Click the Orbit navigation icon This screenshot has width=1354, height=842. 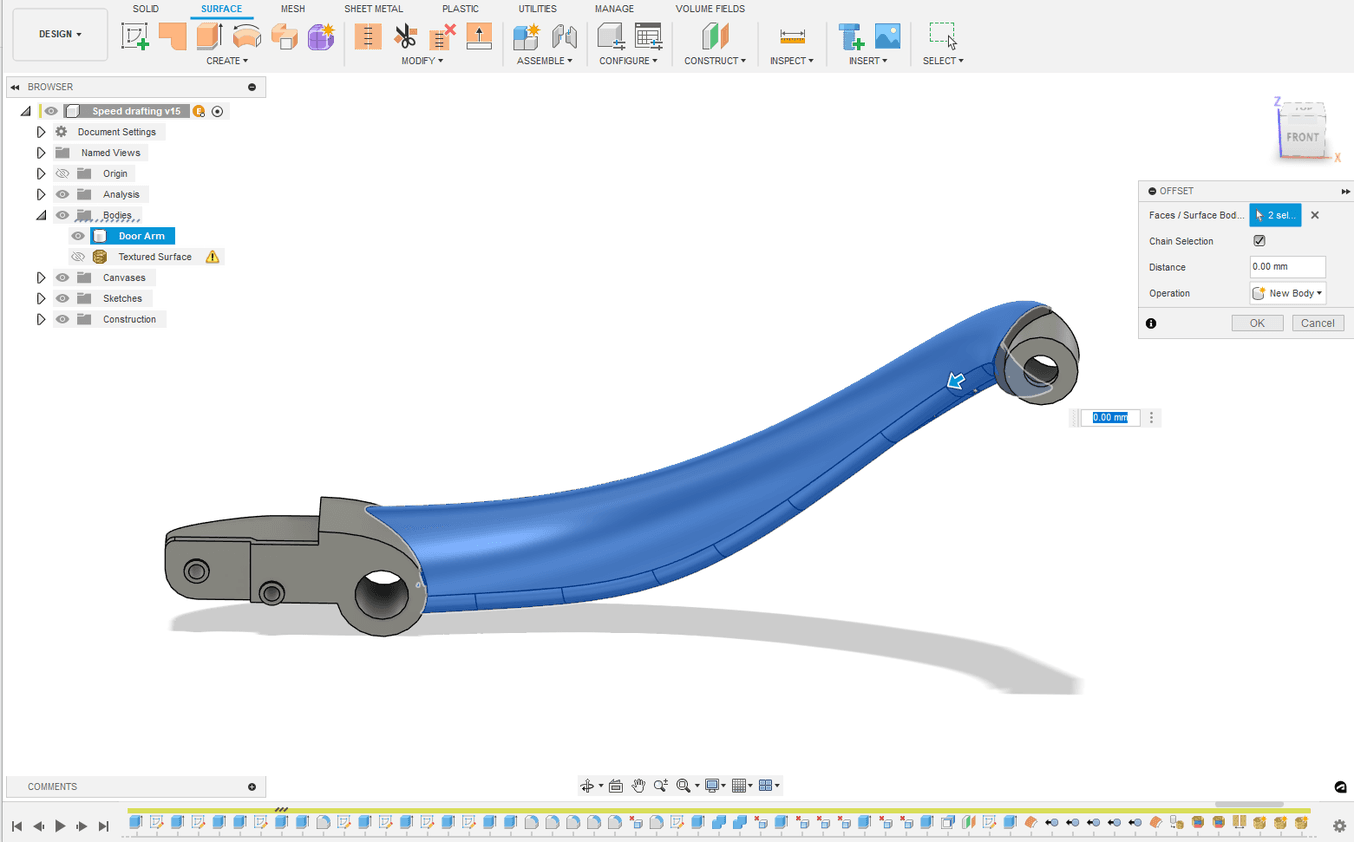pos(588,786)
